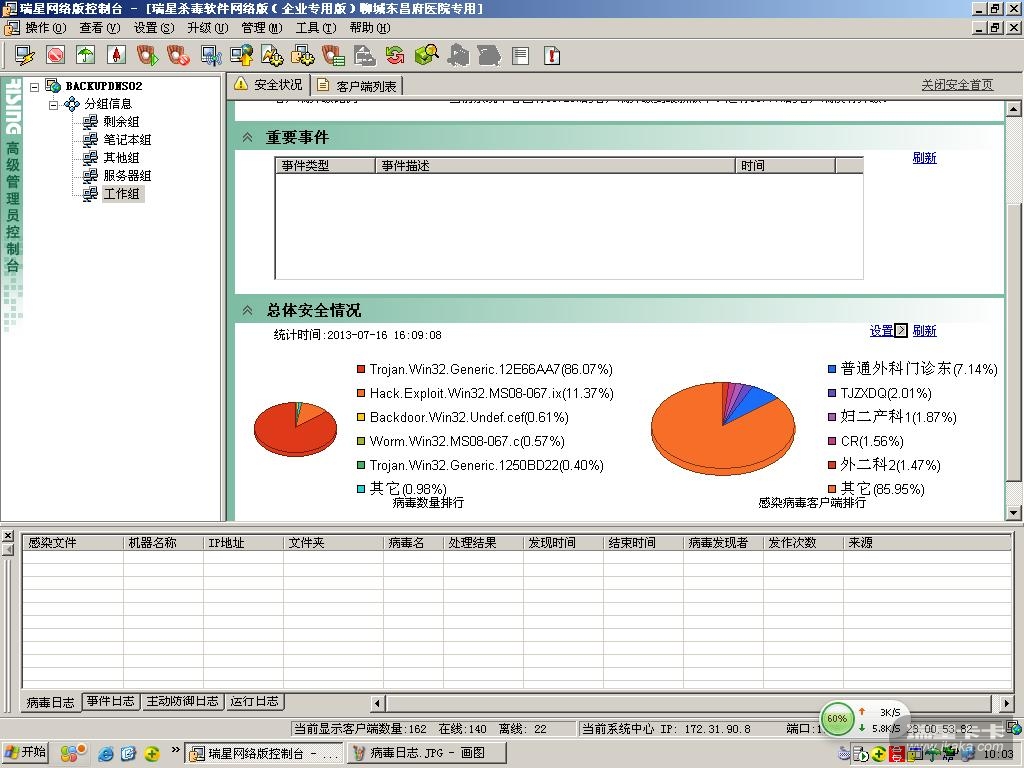
Task: Click the yellow warning icon on 安全状况 tab
Action: pyautogui.click(x=241, y=84)
